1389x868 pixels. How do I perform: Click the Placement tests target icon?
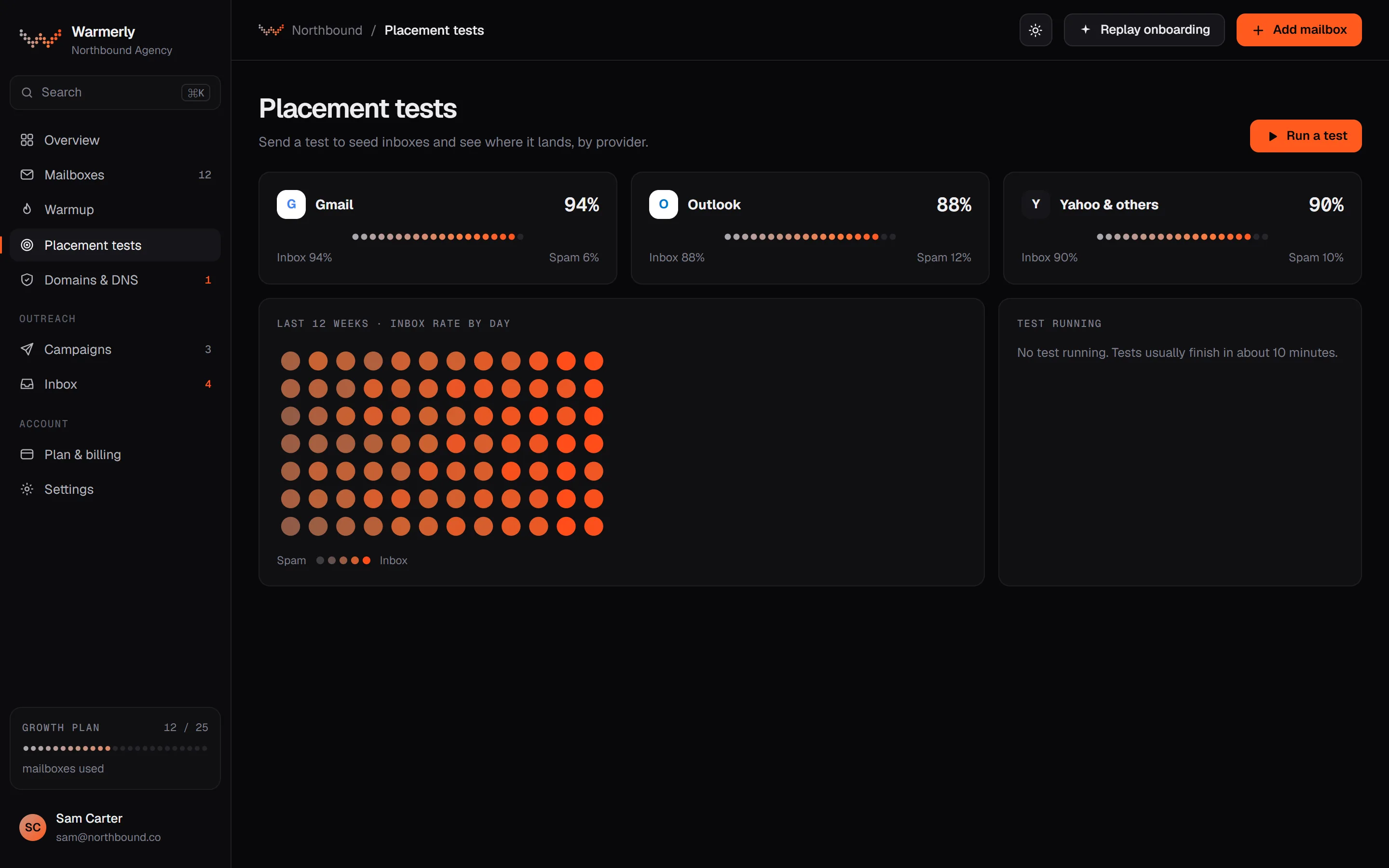(27, 245)
